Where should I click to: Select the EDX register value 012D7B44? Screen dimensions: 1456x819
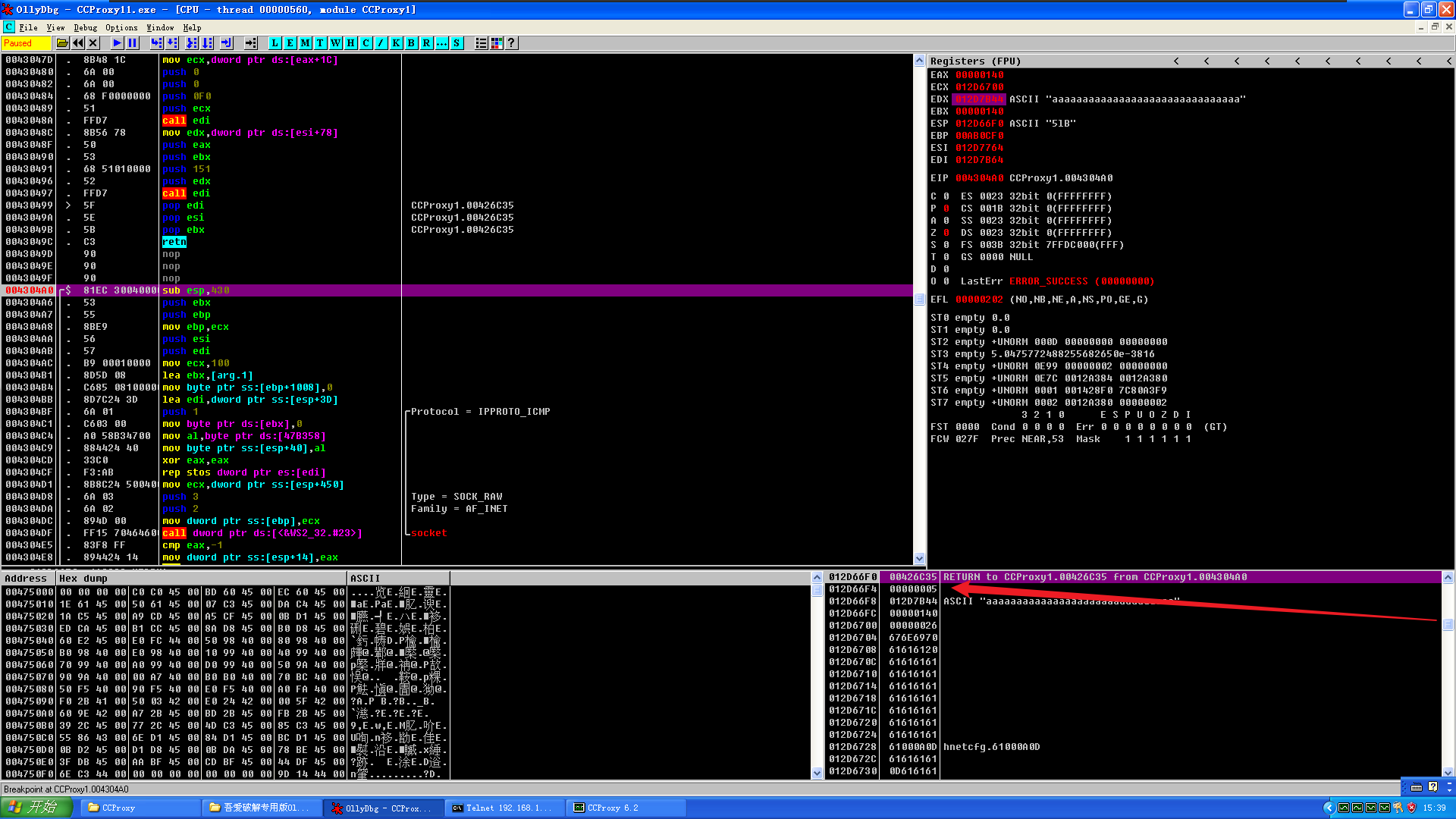979,99
